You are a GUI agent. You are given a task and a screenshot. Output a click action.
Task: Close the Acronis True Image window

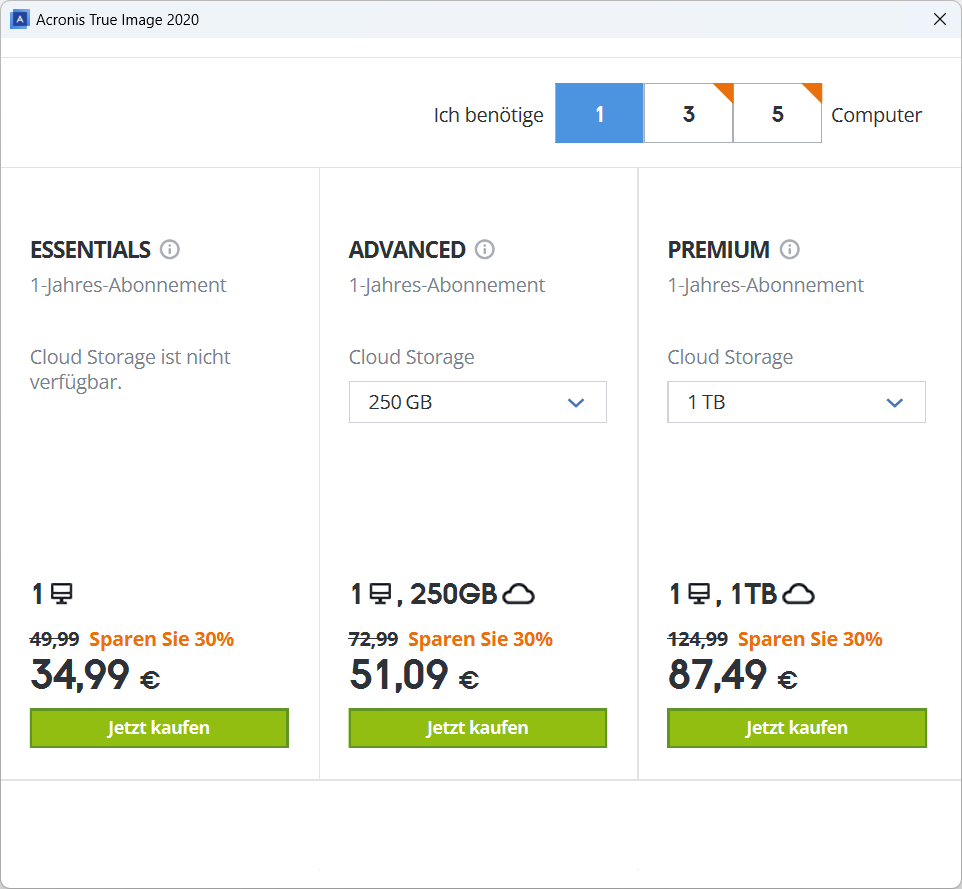[939, 19]
